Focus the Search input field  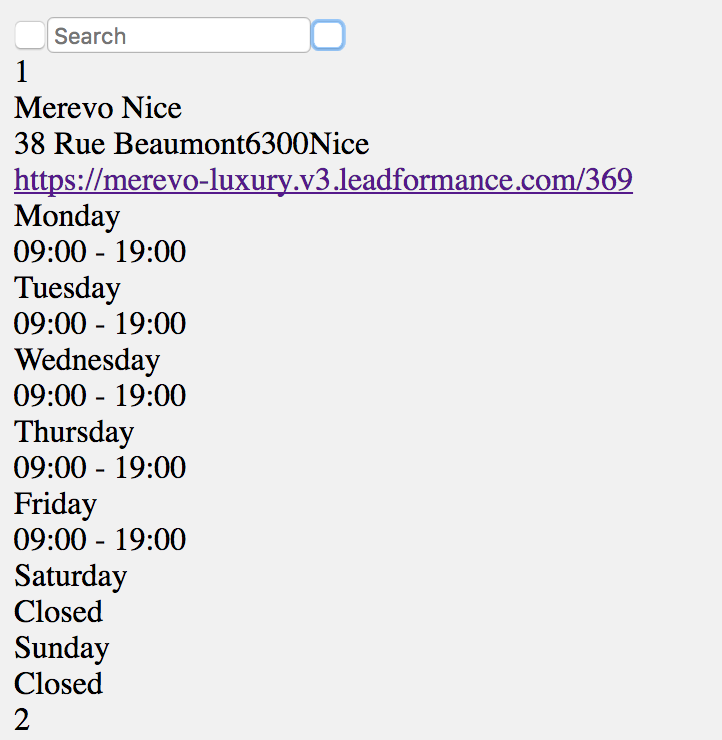point(179,35)
